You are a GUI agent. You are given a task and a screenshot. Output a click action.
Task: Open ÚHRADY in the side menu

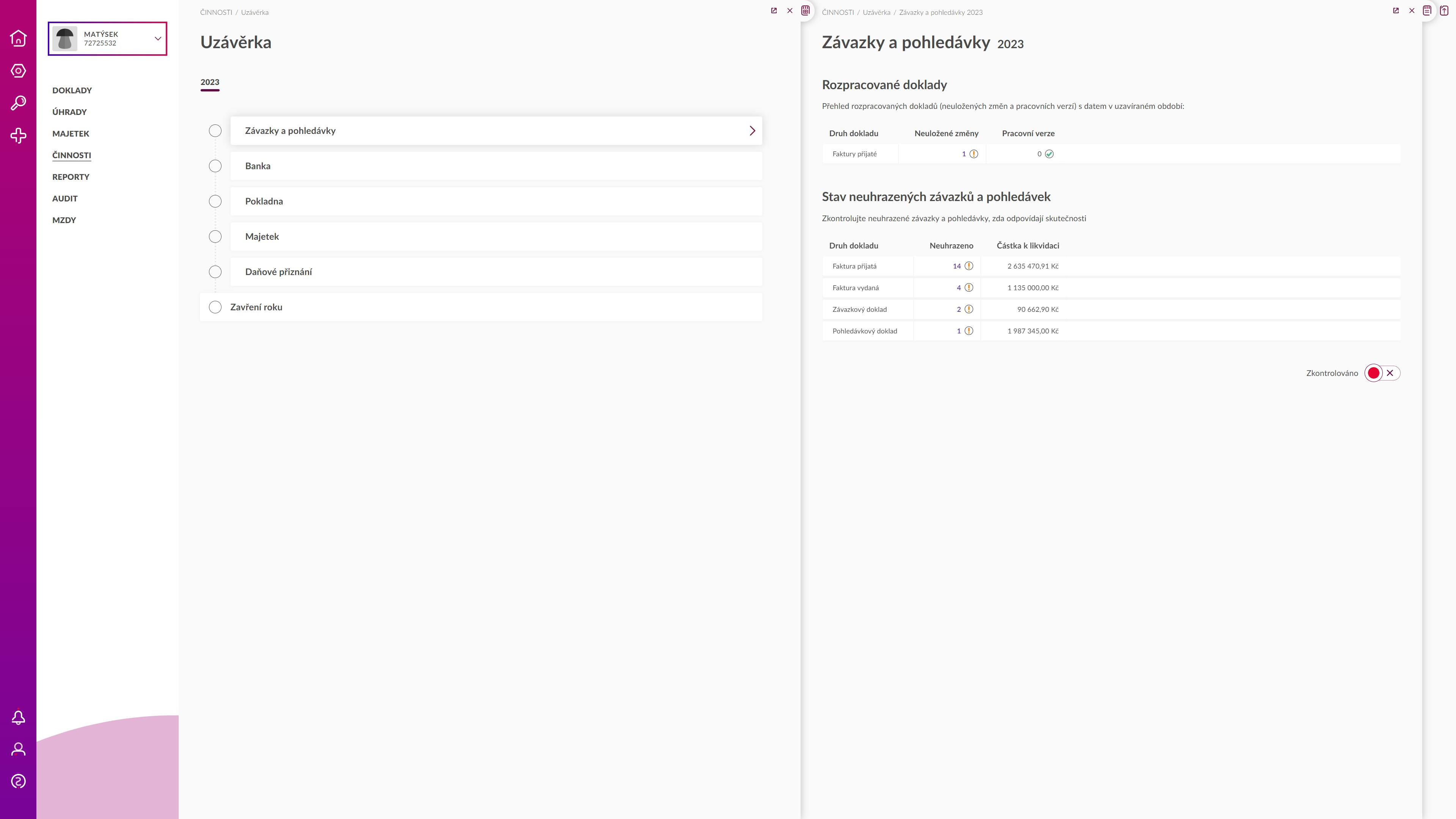[x=69, y=112]
